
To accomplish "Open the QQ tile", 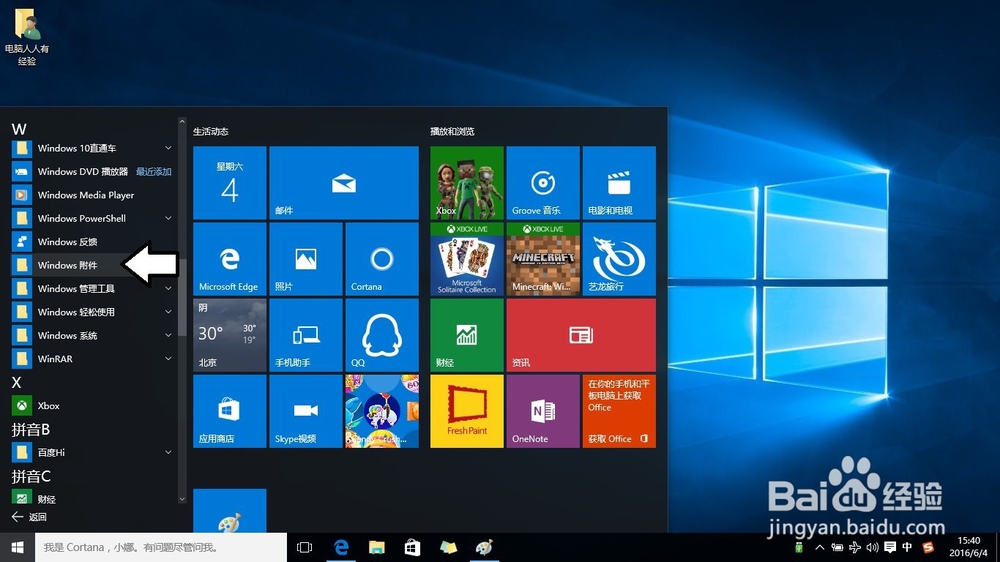I will pos(381,335).
